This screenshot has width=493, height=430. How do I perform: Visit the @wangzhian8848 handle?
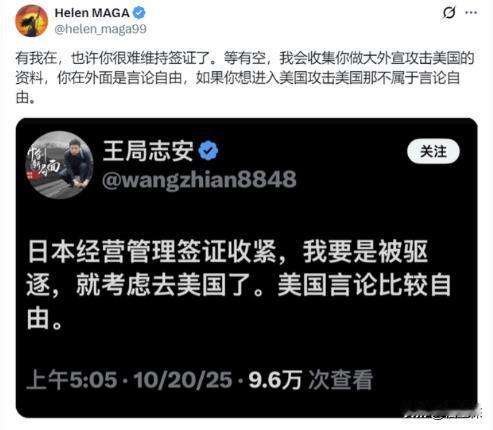coord(199,179)
